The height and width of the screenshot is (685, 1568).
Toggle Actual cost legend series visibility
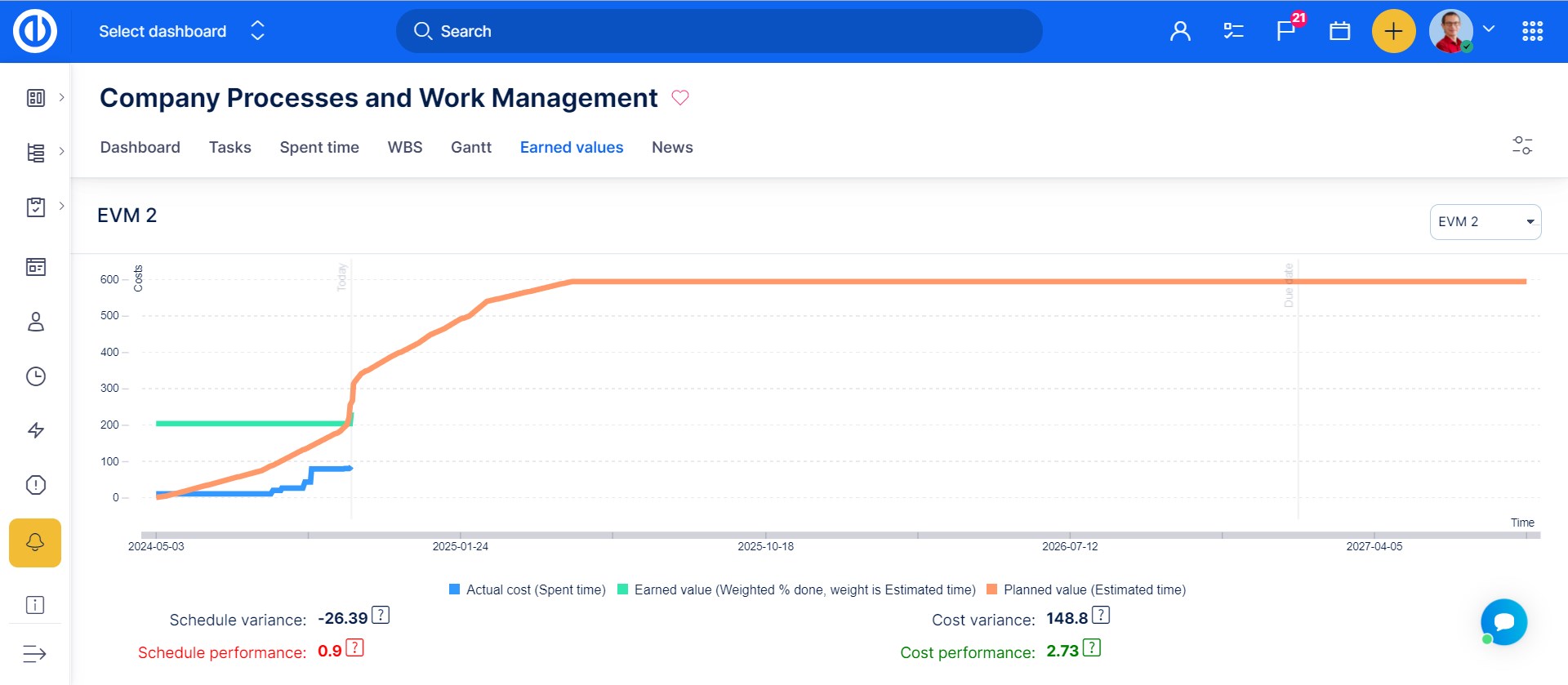pos(528,589)
